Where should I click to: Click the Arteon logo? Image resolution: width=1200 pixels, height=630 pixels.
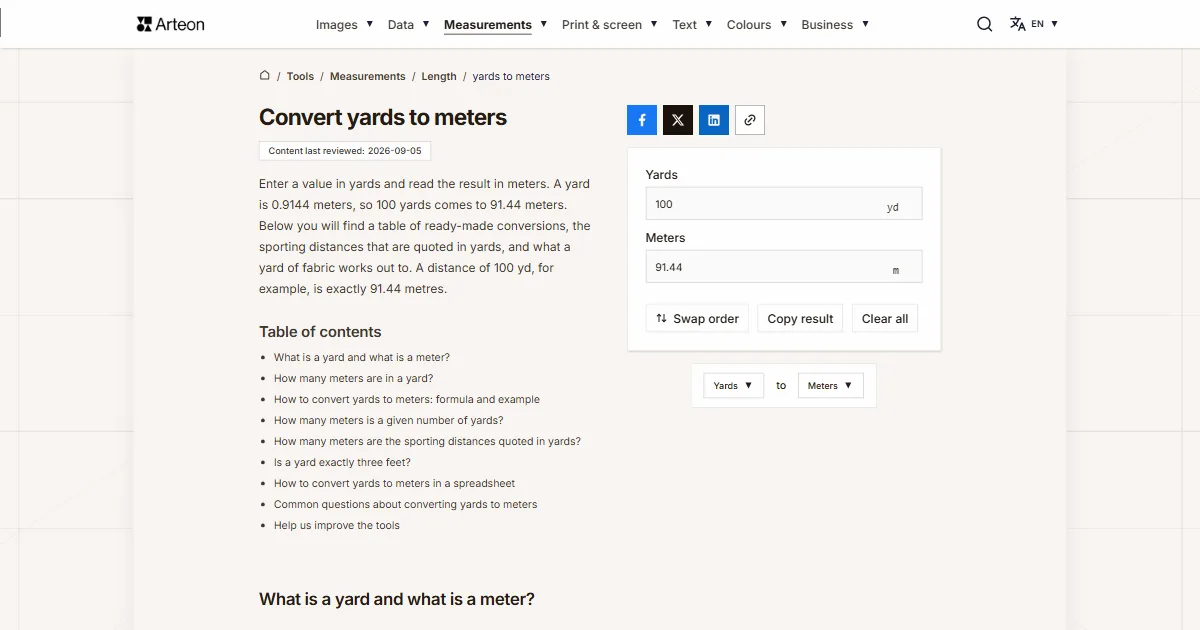171,24
